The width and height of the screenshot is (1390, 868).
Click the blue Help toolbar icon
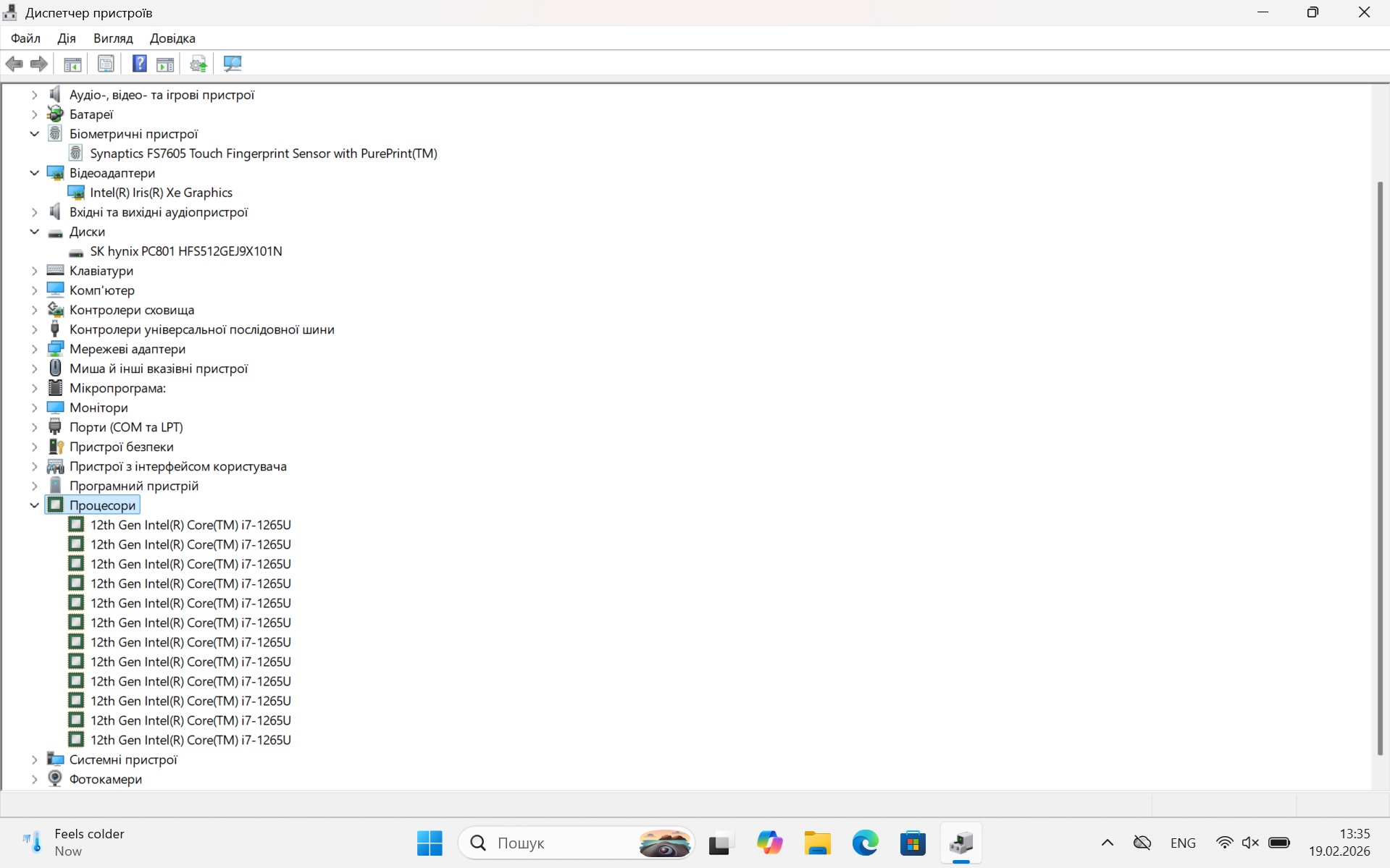pos(139,64)
